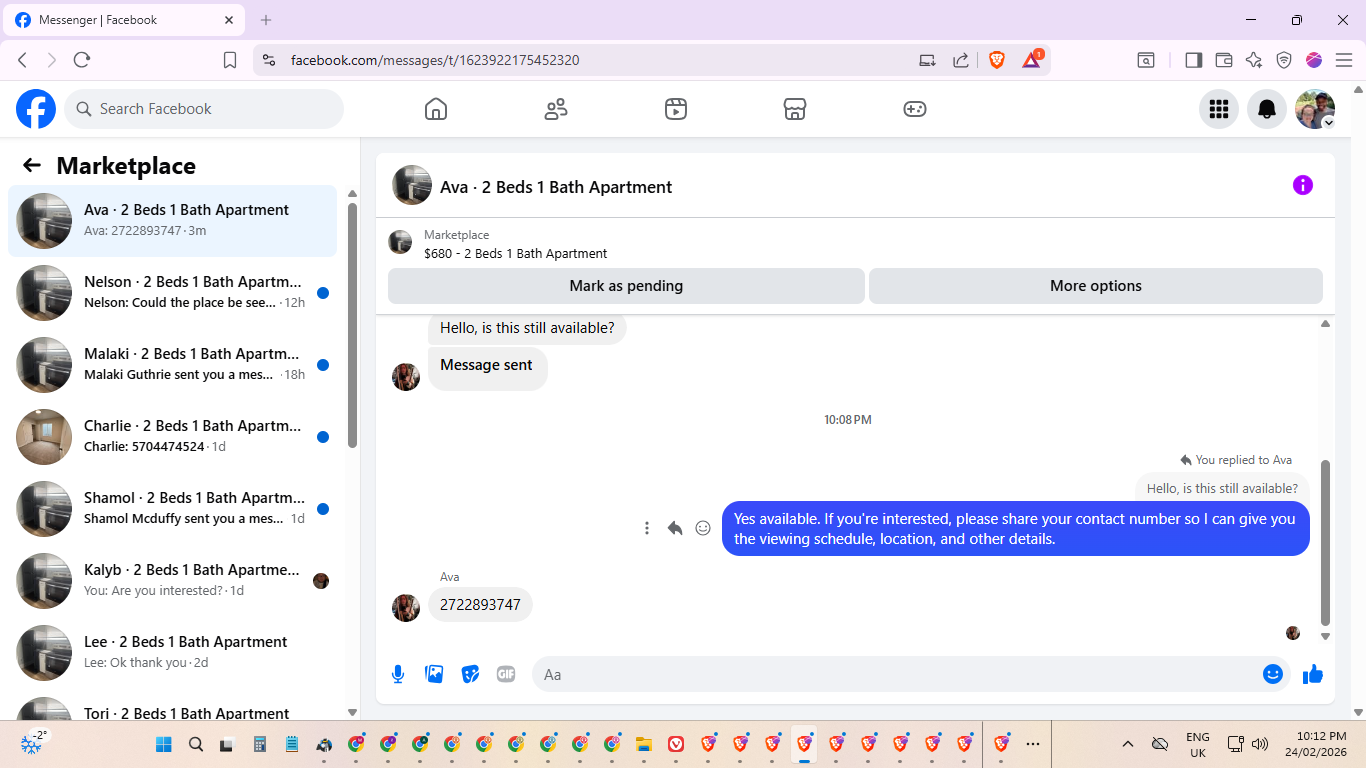
Task: Open Lee's apartment conversation
Action: pyautogui.click(x=172, y=653)
